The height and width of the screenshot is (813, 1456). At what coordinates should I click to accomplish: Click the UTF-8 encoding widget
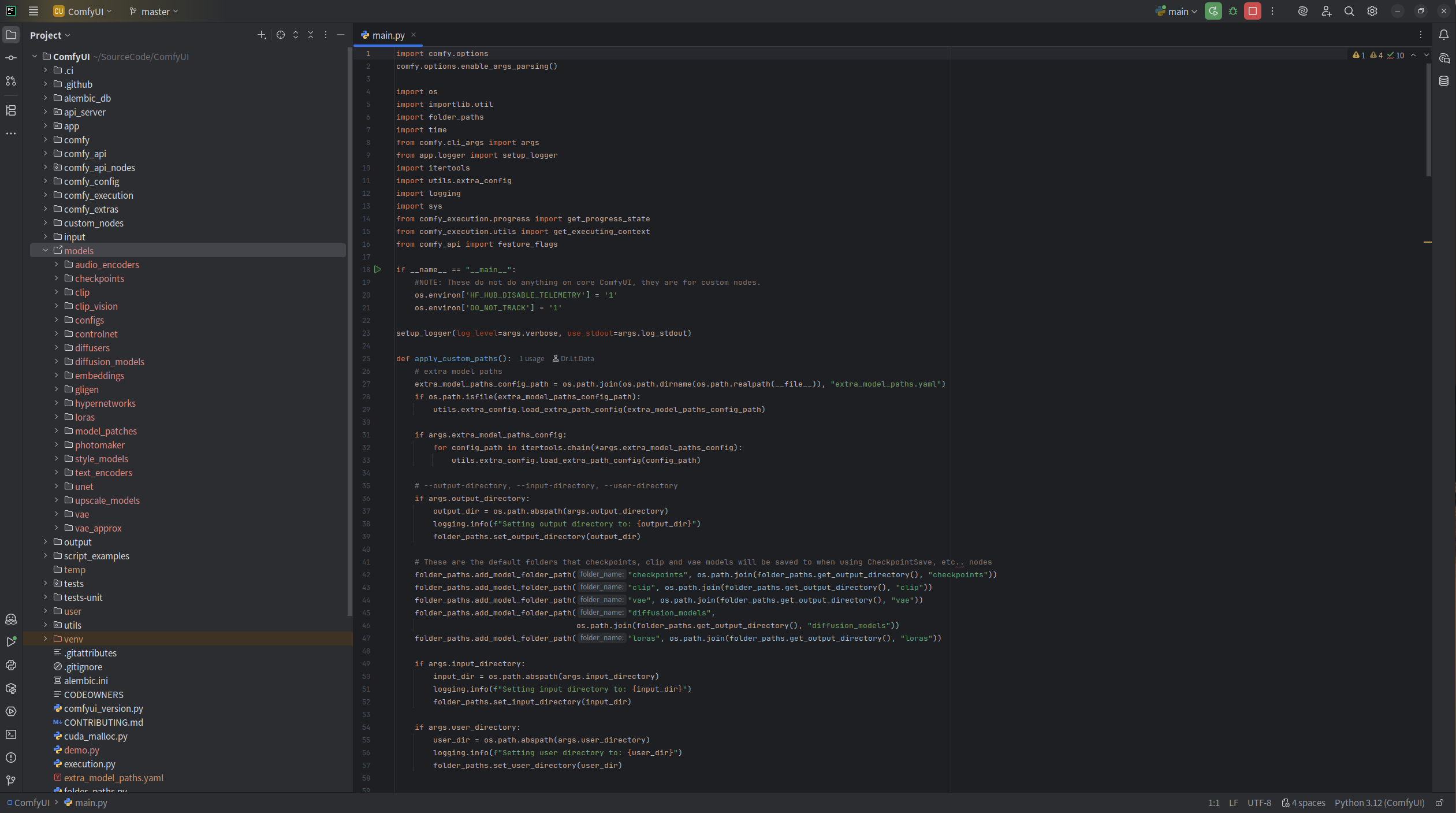[x=1259, y=803]
